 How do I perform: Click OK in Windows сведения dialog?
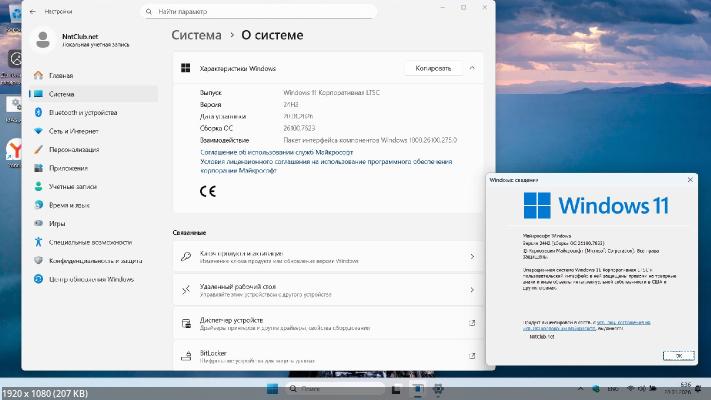(x=677, y=355)
